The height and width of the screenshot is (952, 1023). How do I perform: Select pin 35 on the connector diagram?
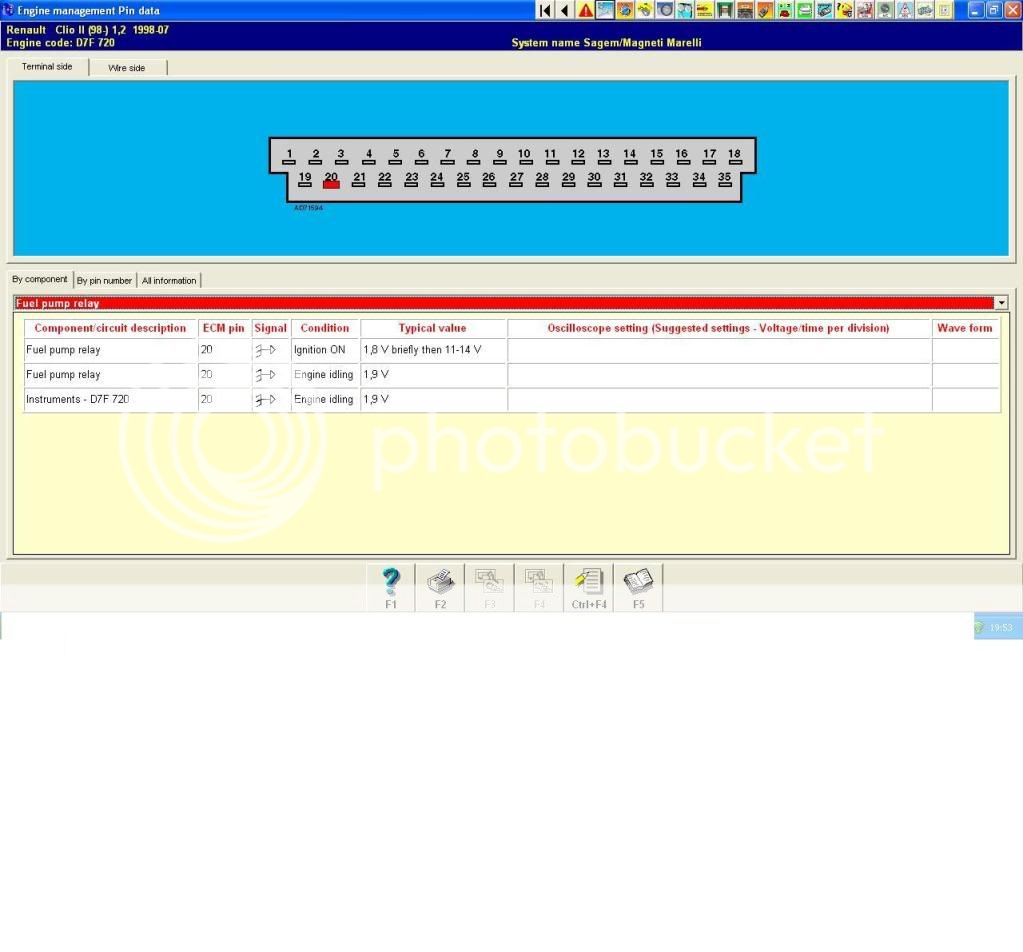click(724, 179)
